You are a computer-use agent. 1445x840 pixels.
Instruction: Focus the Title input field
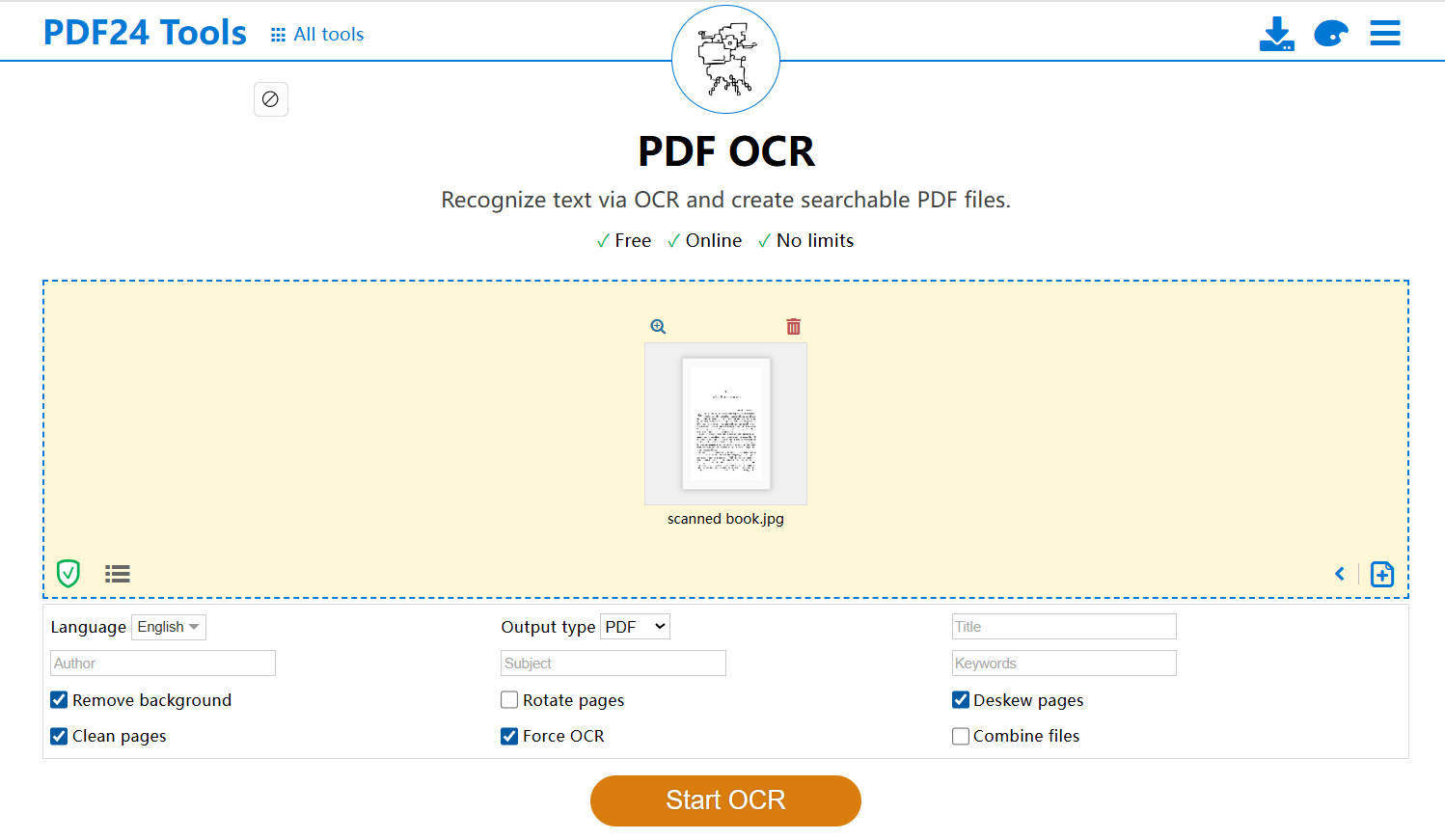tap(1064, 627)
